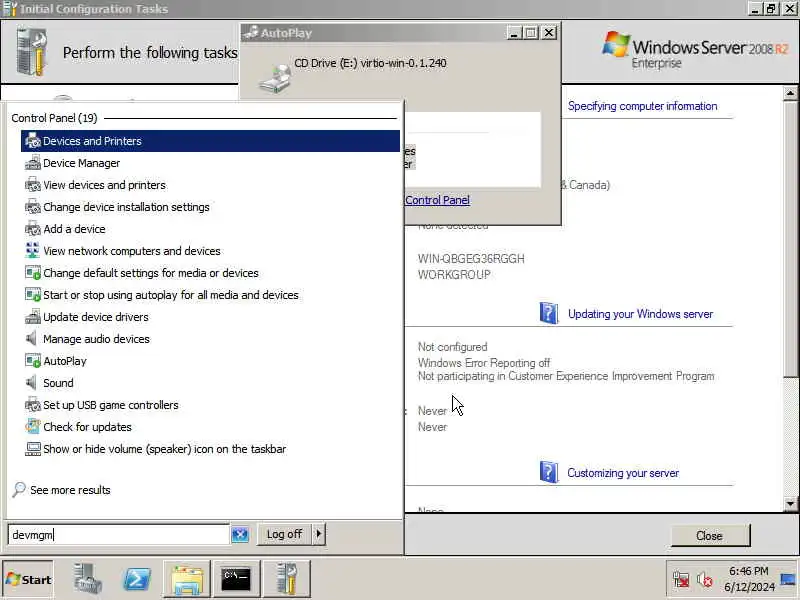This screenshot has height=600, width=800.
Task: Click the WIN-QBGEG36RGGH computer name text
Action: (x=471, y=259)
